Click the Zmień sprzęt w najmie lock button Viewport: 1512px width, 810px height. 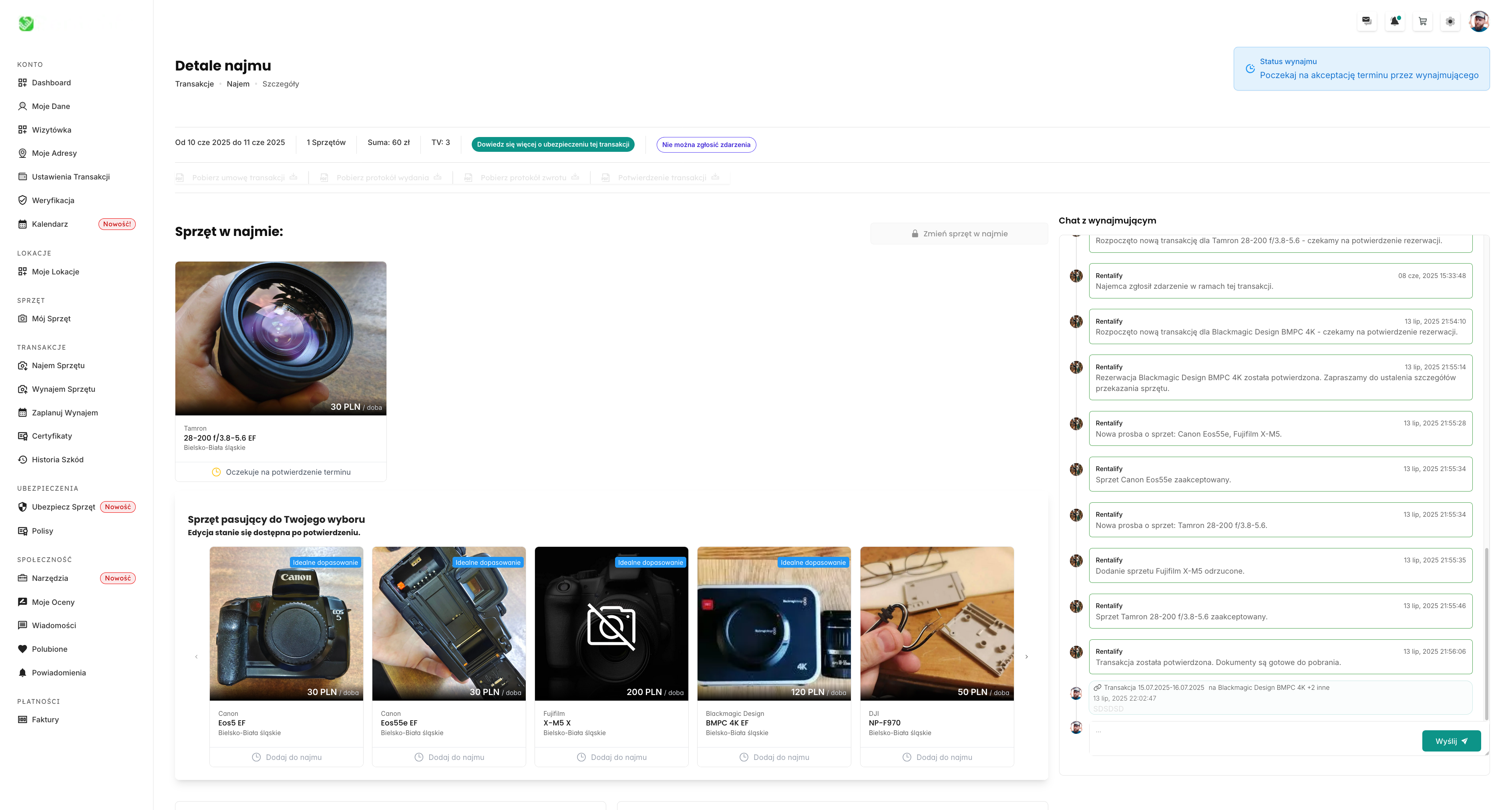point(959,234)
